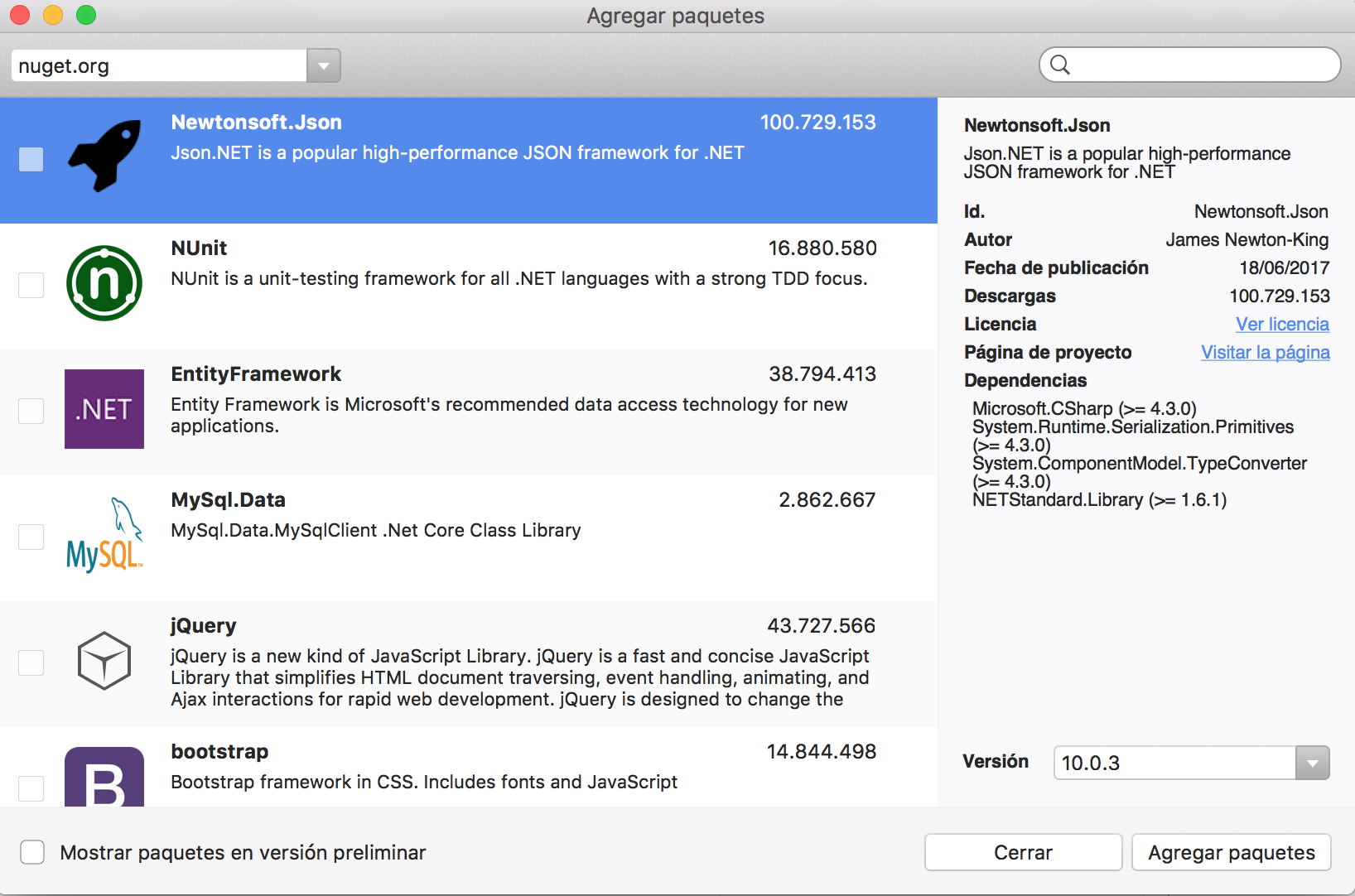This screenshot has height=896, width=1355.
Task: Click the bootstrap B logo icon
Action: pyautogui.click(x=104, y=777)
